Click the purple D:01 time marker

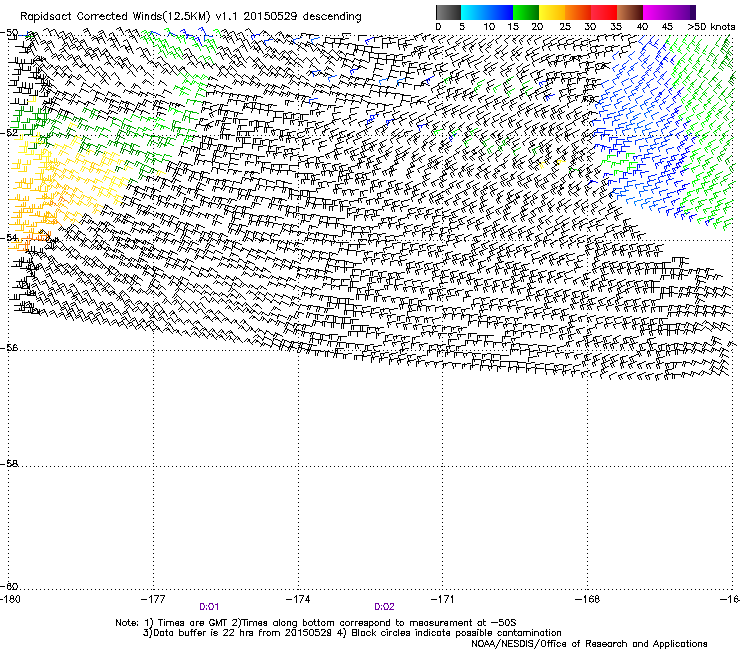[x=209, y=607]
